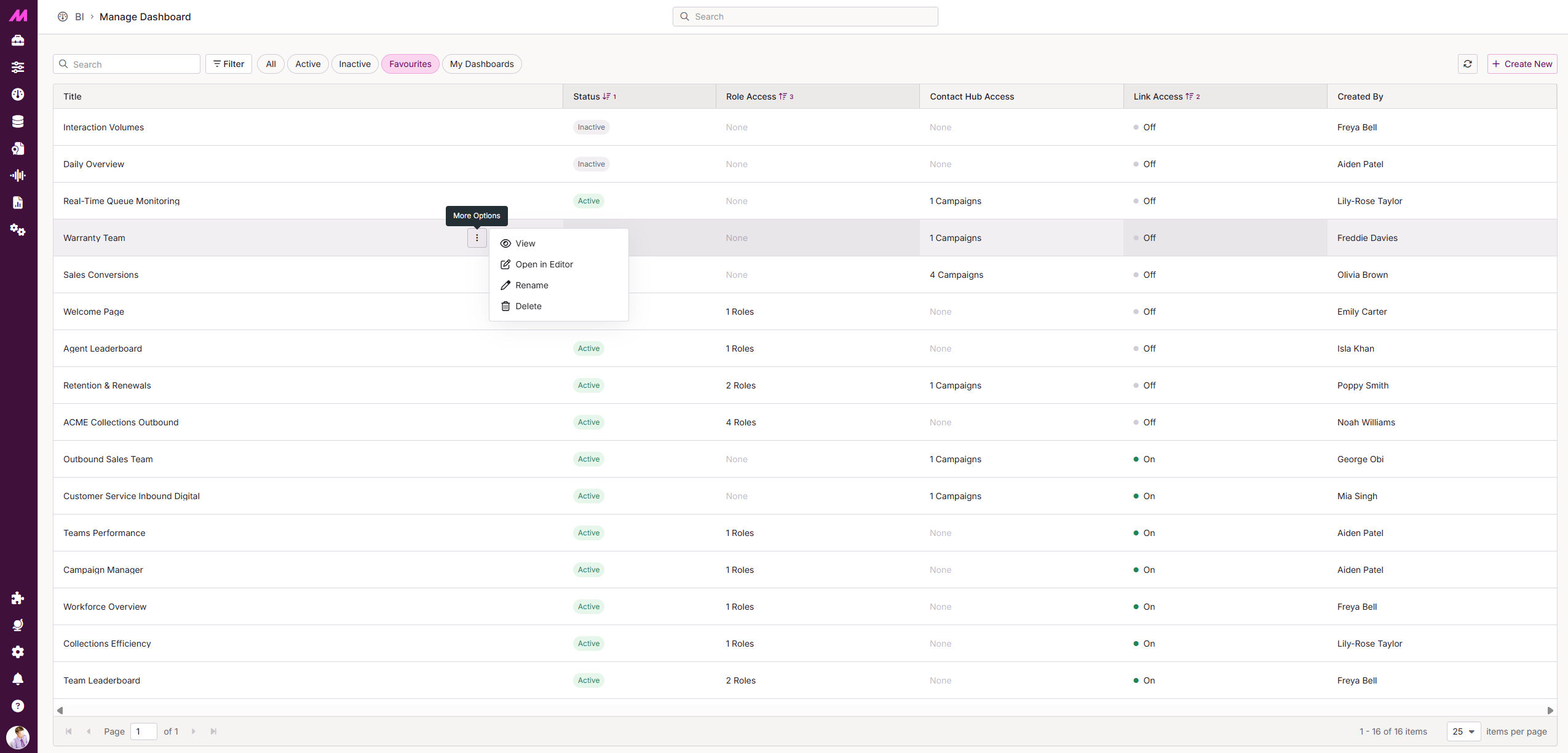Click the refresh icon beside Create New
The height and width of the screenshot is (753, 1568).
(x=1467, y=64)
